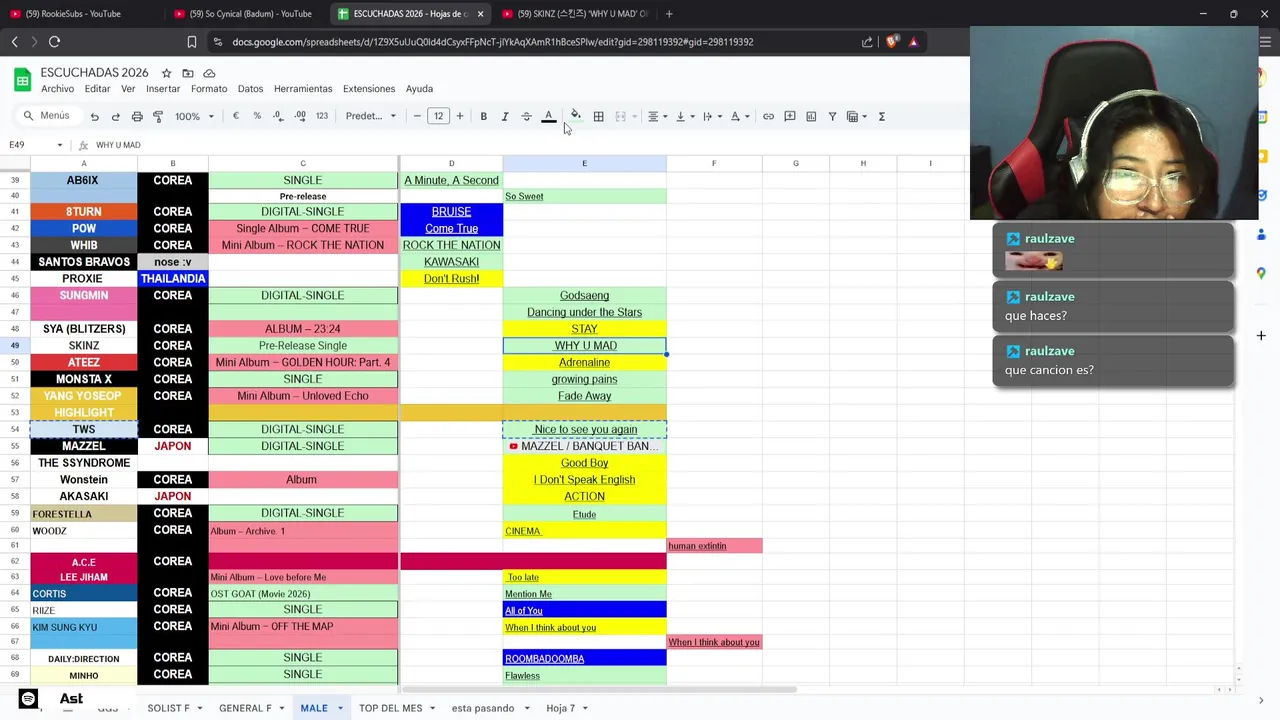Apply percent format icon
This screenshot has height=720, width=1280.
tap(257, 116)
